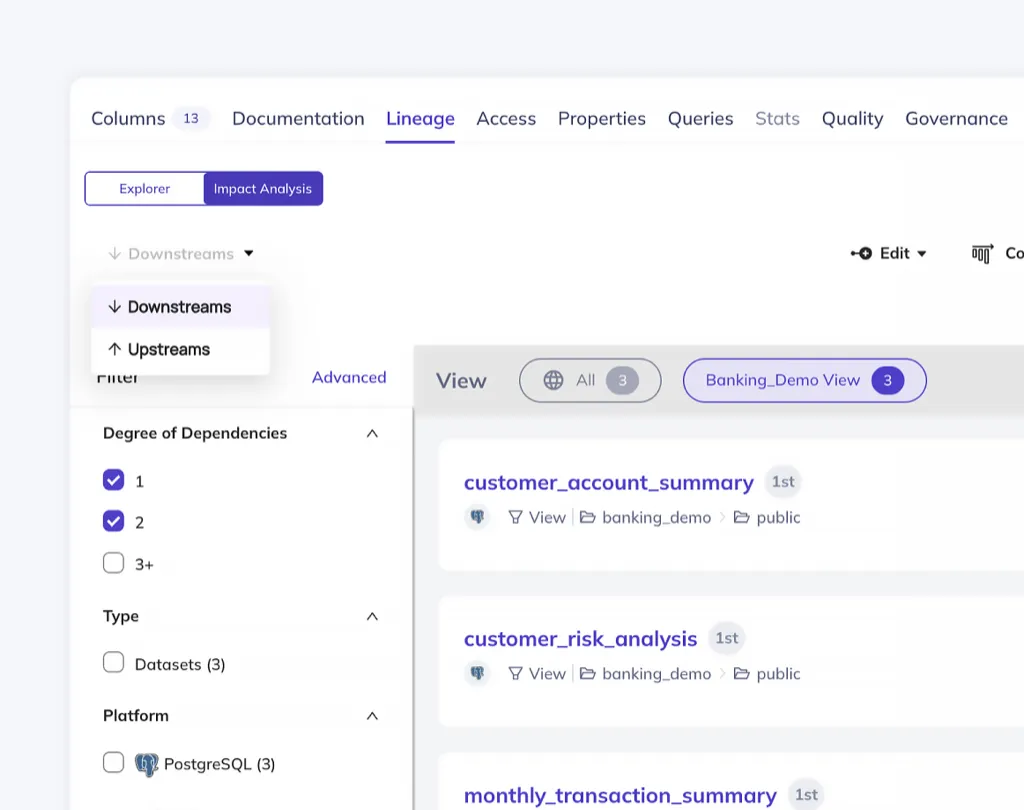Click PostgreSQL icon beside customer_risk_analysis

click(x=478, y=673)
